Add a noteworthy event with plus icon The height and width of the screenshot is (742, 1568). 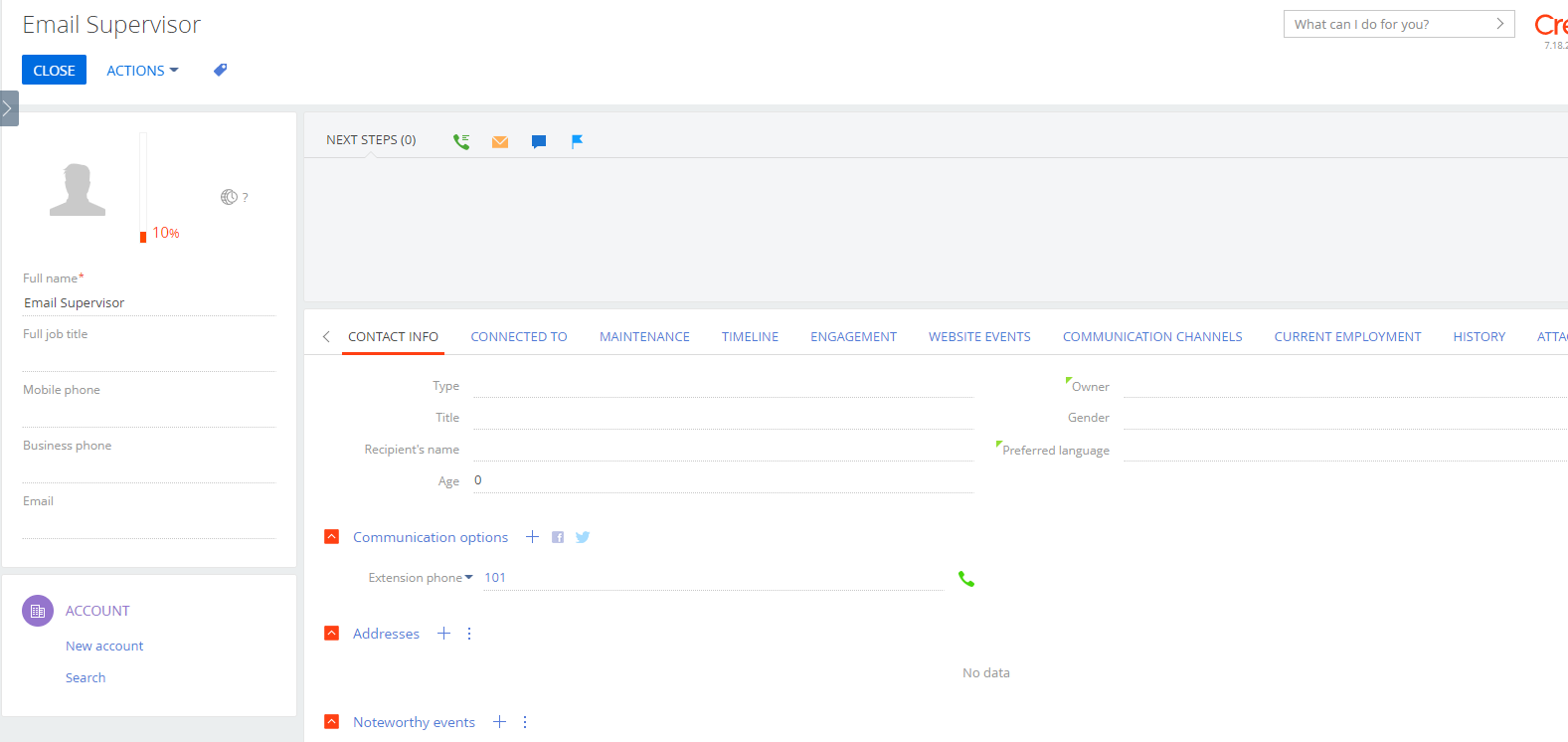point(499,722)
